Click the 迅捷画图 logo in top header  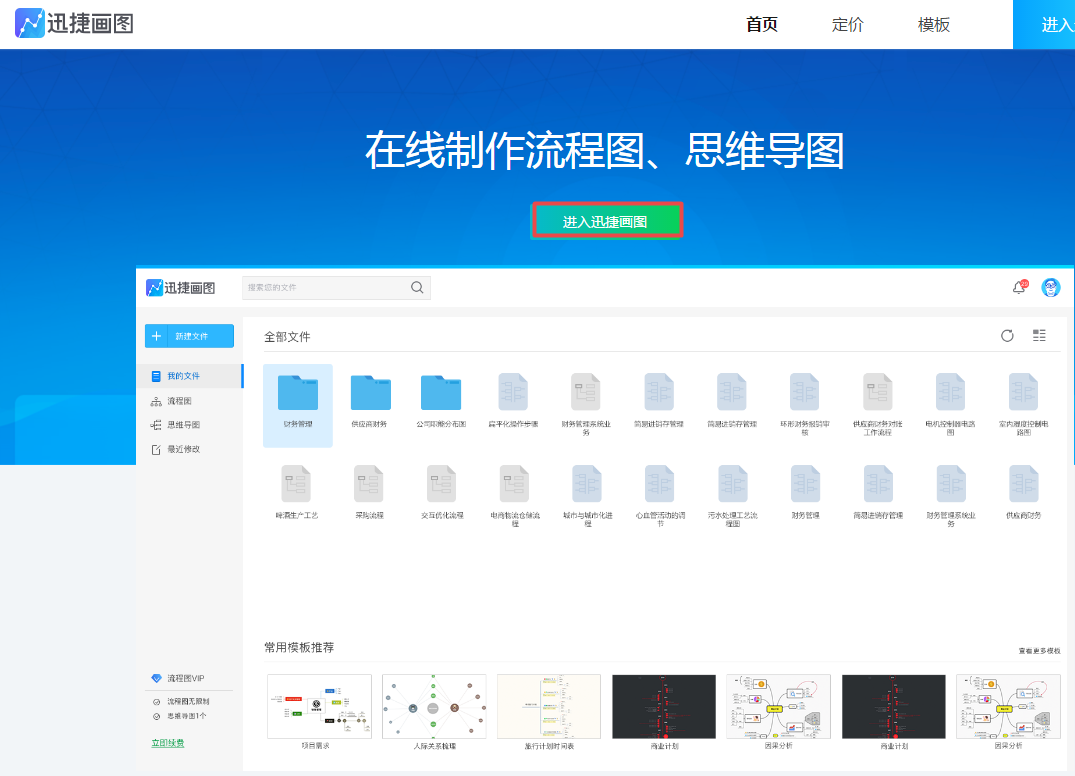click(x=74, y=23)
